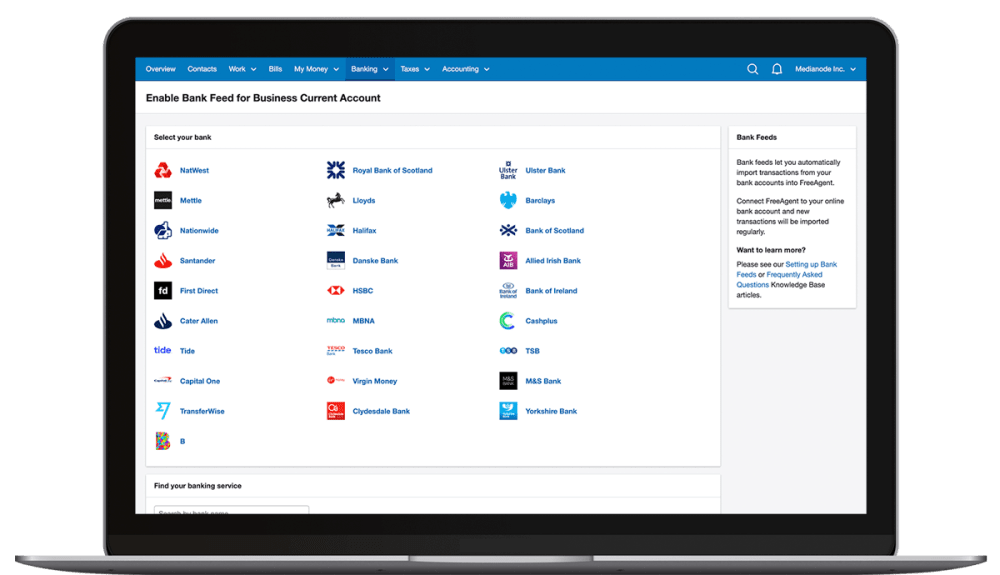The height and width of the screenshot is (575, 1000).
Task: Click the Clydesdale Bank logo icon
Action: 336,411
